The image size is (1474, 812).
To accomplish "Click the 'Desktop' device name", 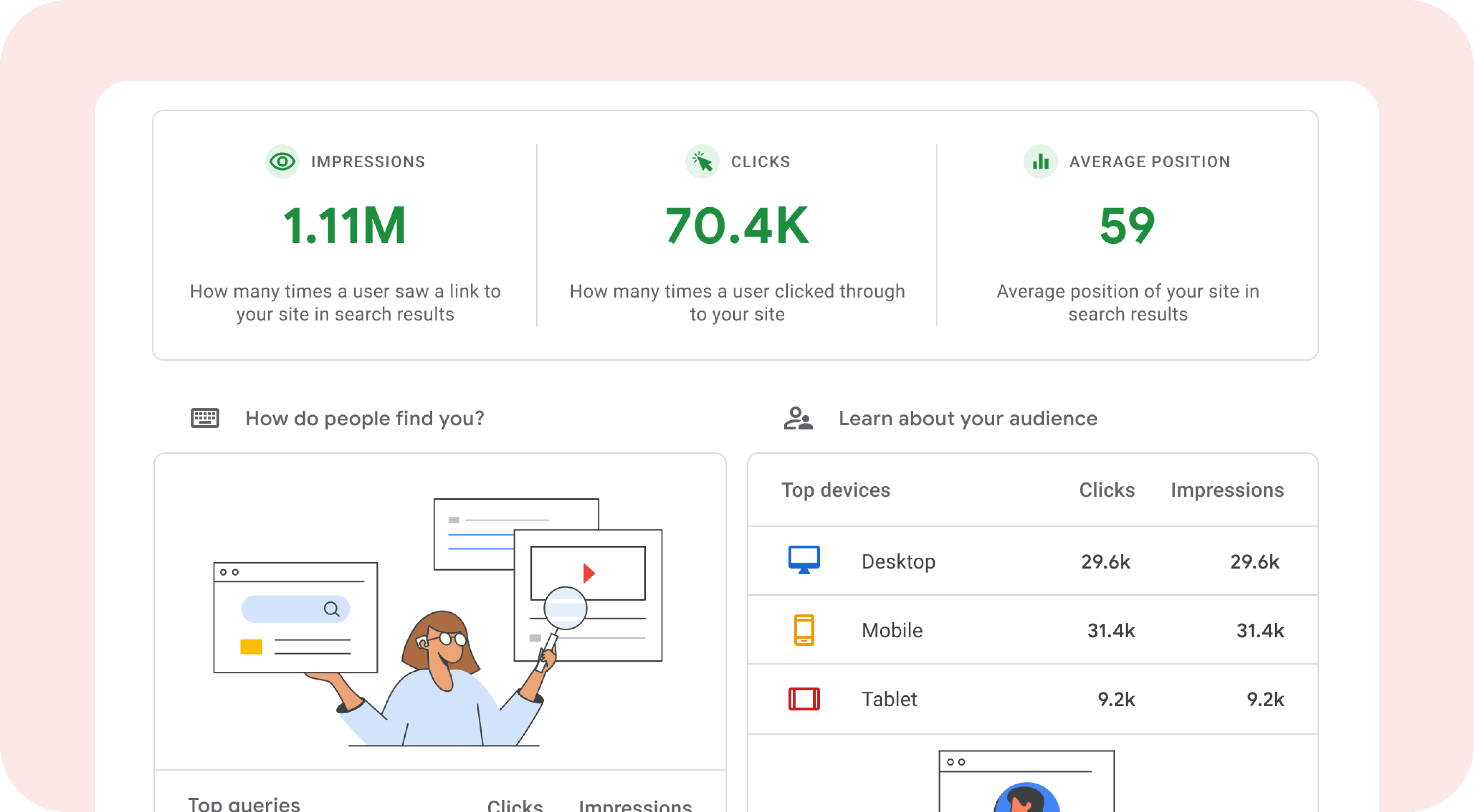I will [898, 562].
